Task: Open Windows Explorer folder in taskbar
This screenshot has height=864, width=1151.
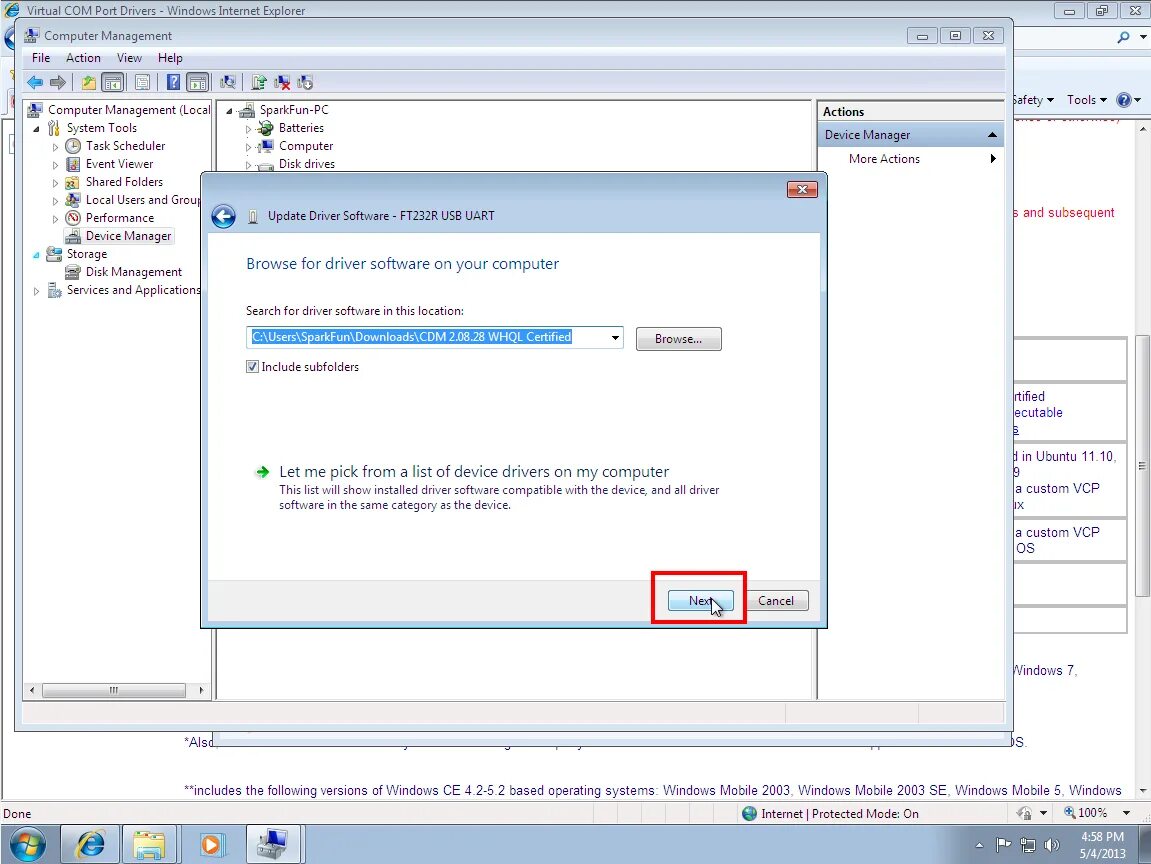Action: [x=148, y=845]
